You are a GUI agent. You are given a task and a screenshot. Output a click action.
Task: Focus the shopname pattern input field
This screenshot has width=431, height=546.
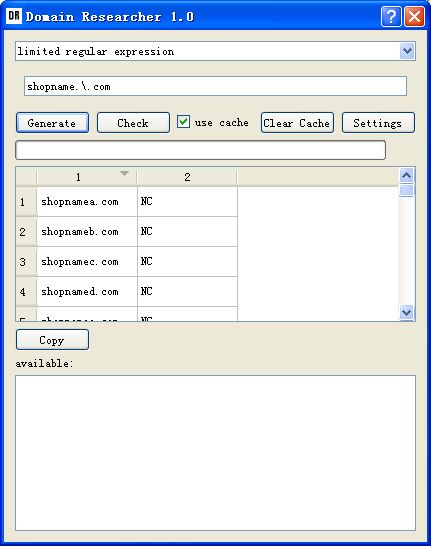pyautogui.click(x=215, y=86)
